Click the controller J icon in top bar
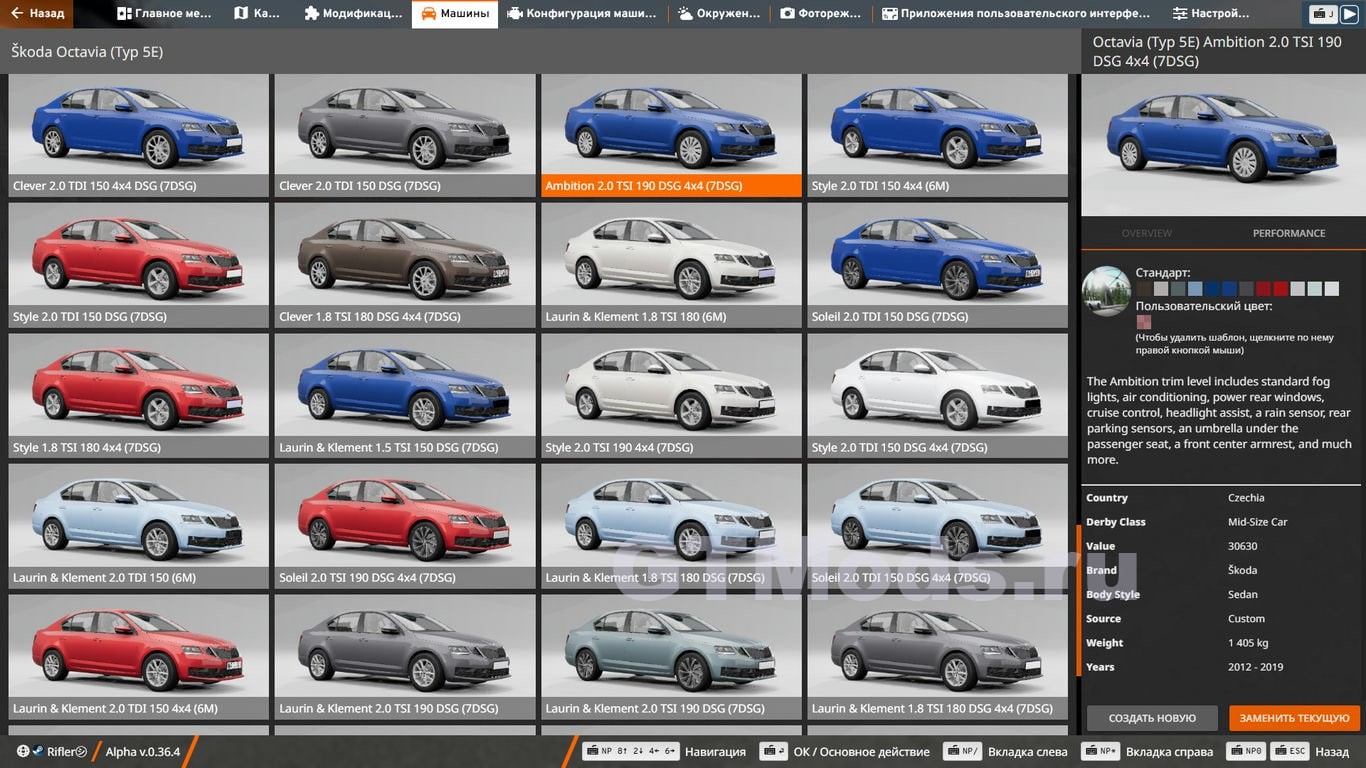1366x768 pixels. 1323,14
